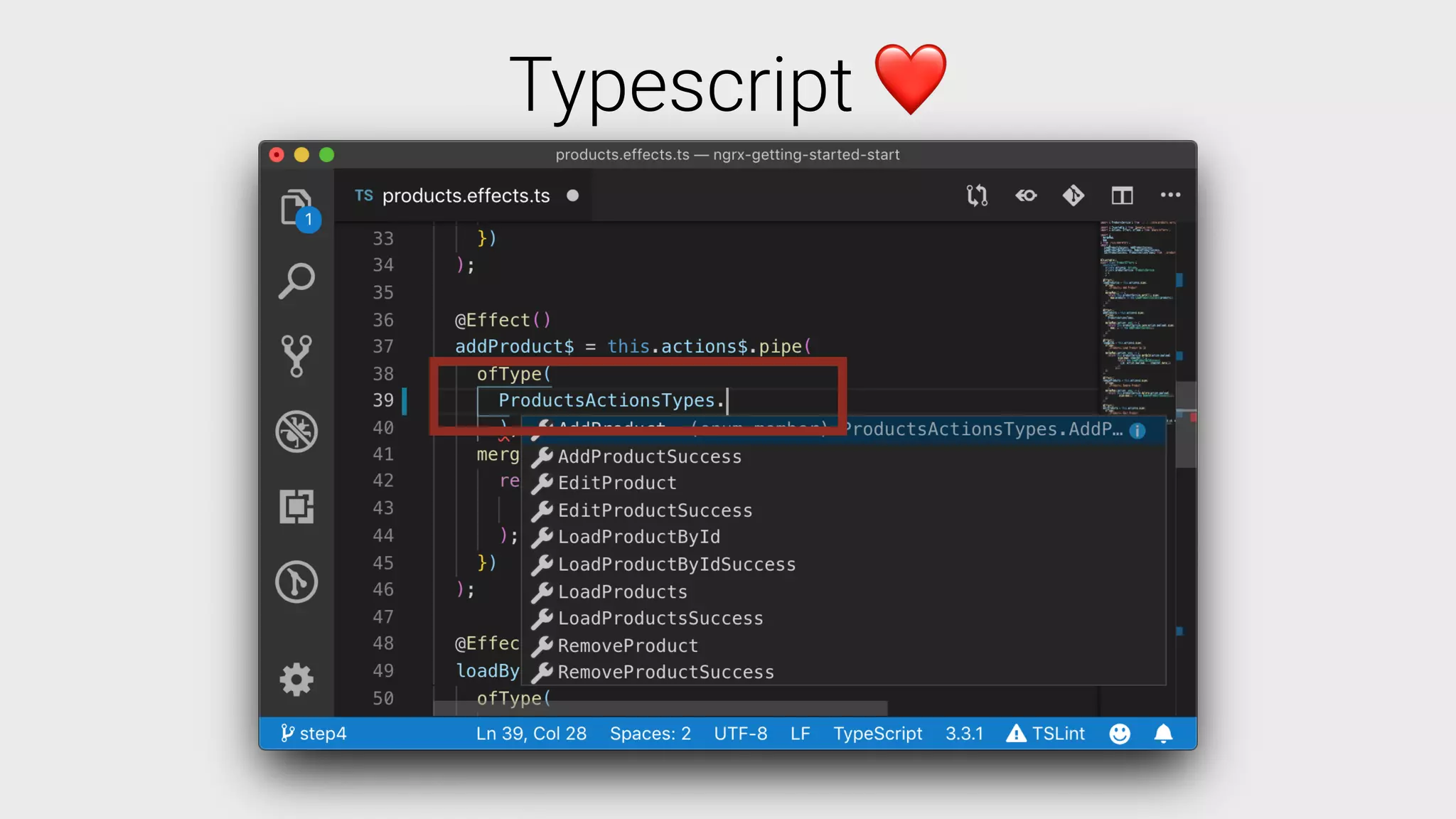Click the TSLint warning status item
This screenshot has height=819, width=1456.
[1045, 734]
